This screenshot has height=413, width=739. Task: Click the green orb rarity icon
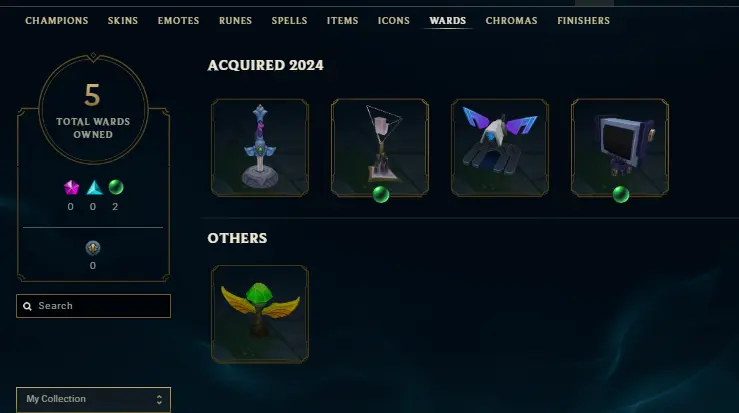coord(116,187)
